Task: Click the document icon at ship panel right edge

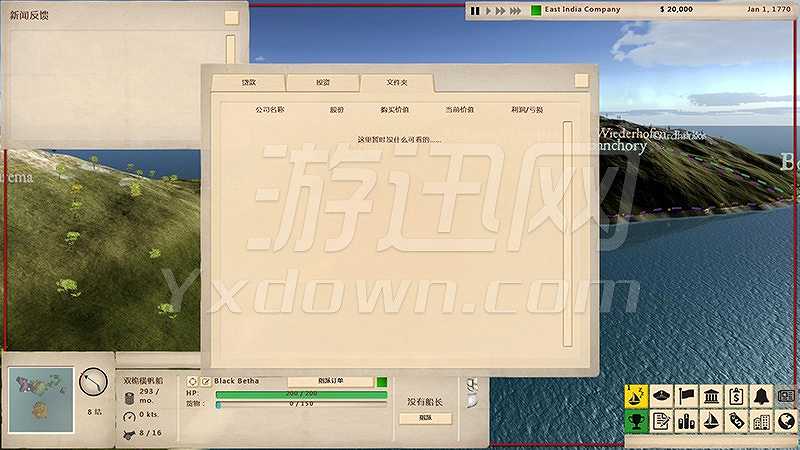Action: coord(473,401)
